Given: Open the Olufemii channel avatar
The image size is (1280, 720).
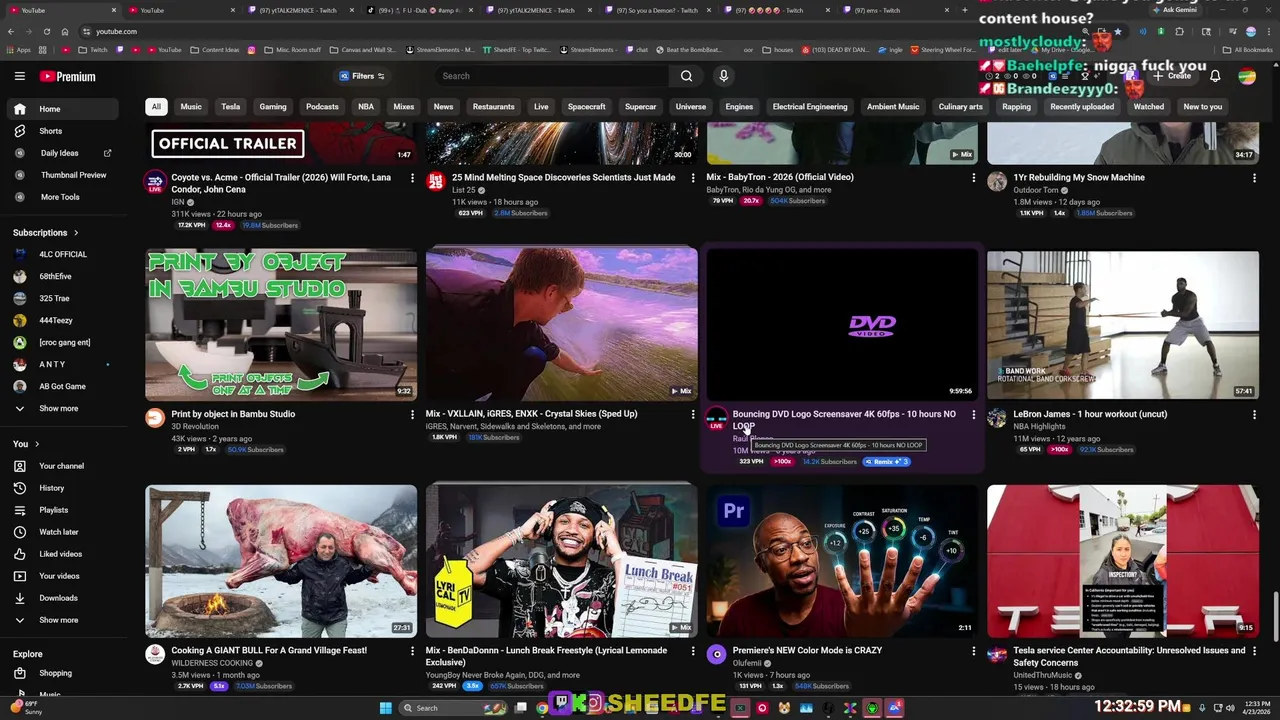Looking at the screenshot, I should tap(716, 655).
